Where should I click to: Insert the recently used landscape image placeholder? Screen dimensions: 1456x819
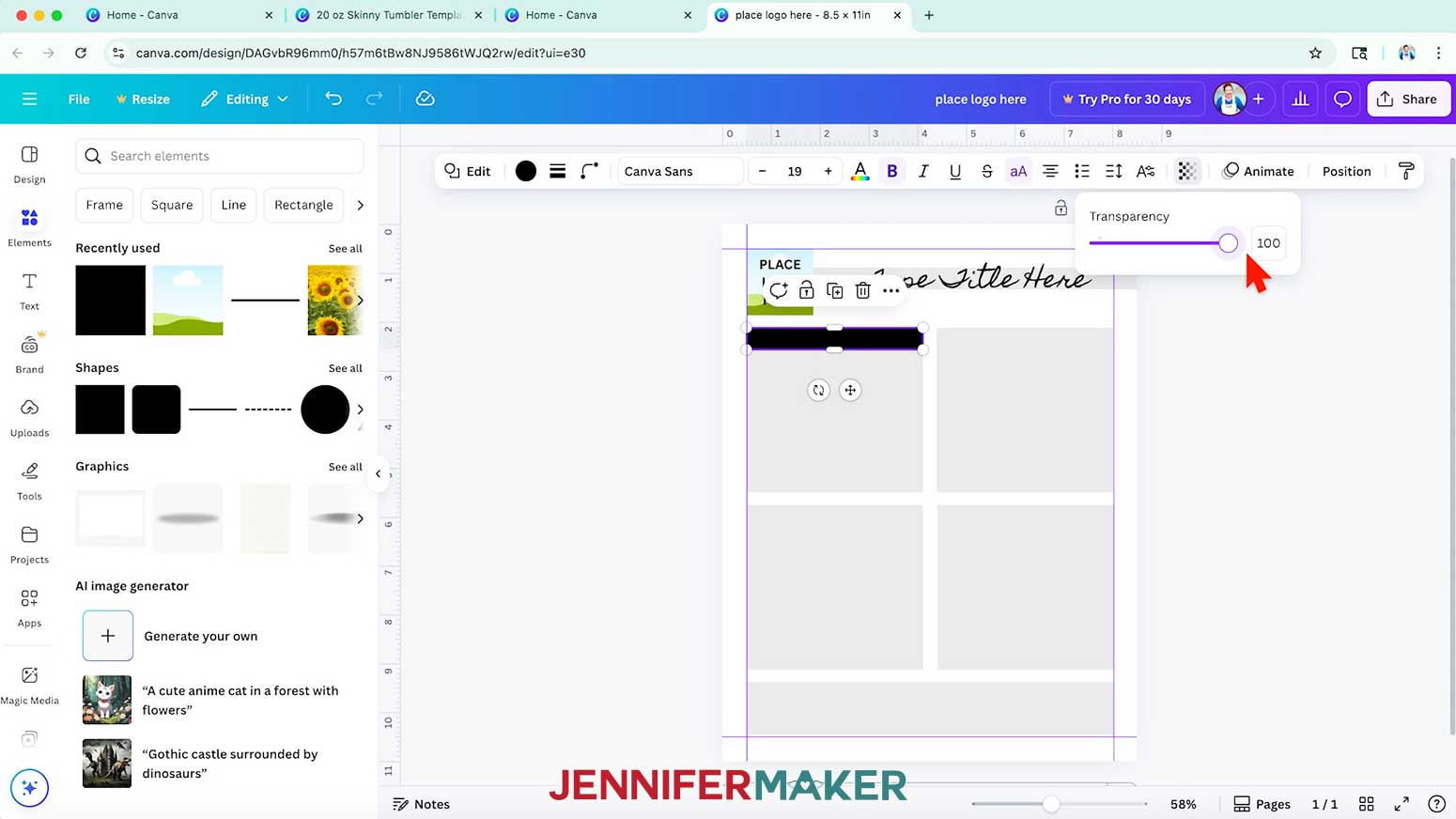point(188,301)
